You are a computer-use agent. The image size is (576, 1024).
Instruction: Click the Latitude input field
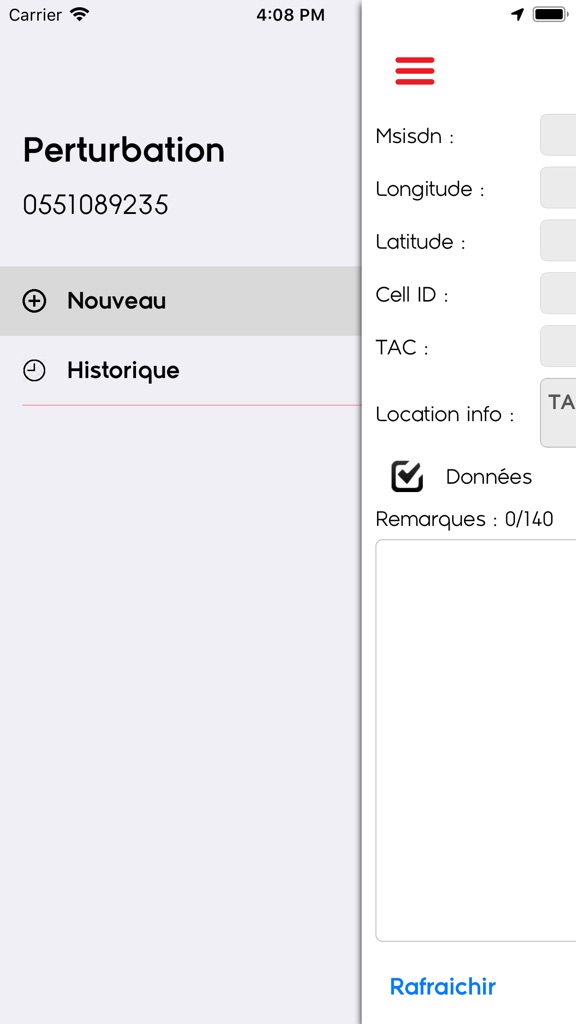tap(558, 241)
